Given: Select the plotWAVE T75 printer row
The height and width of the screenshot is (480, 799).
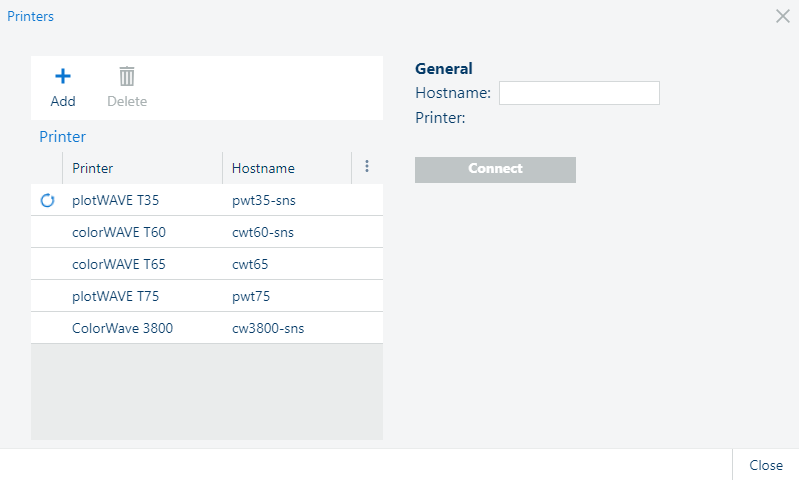Looking at the screenshot, I should 207,296.
